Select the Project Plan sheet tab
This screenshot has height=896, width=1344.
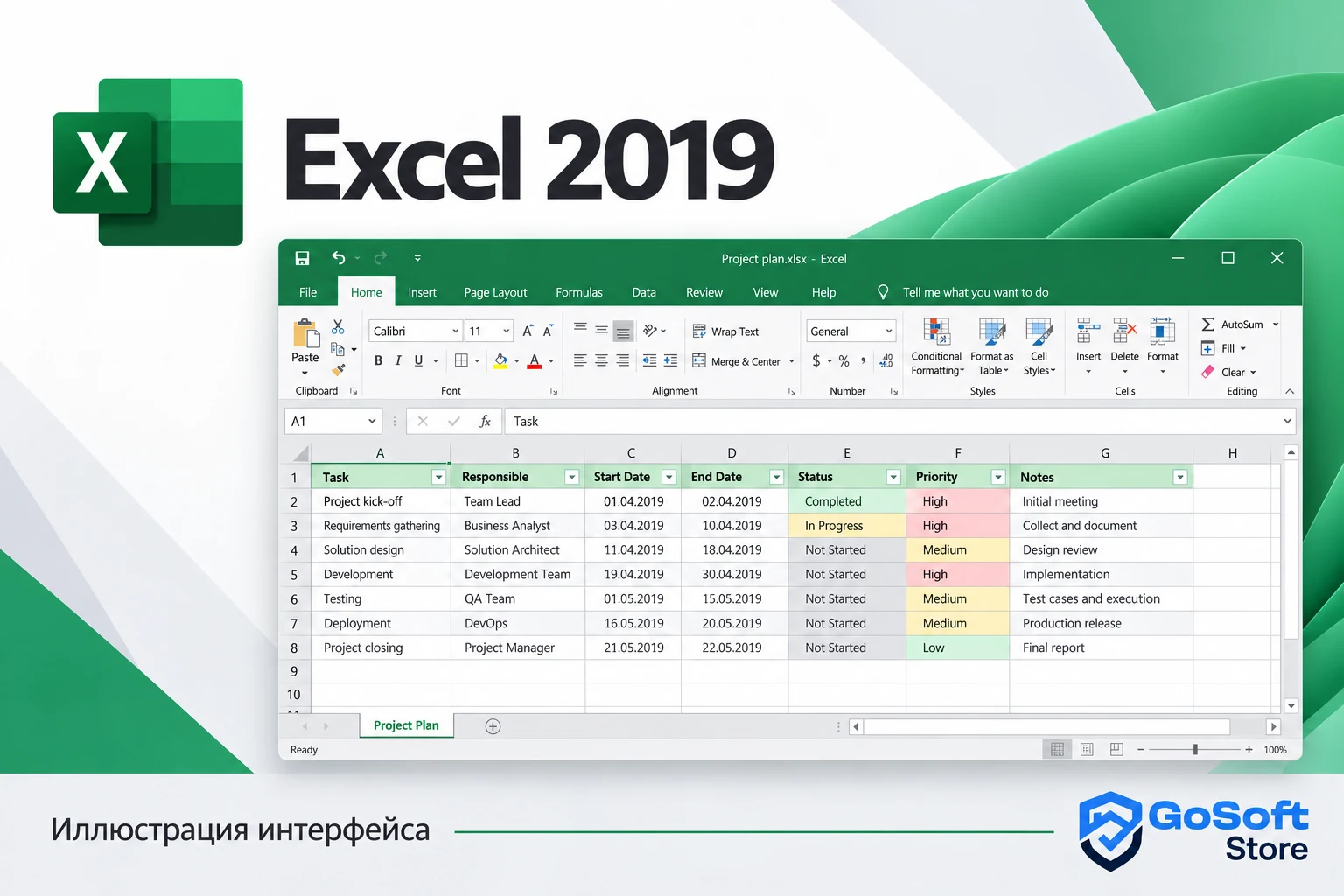pos(406,725)
